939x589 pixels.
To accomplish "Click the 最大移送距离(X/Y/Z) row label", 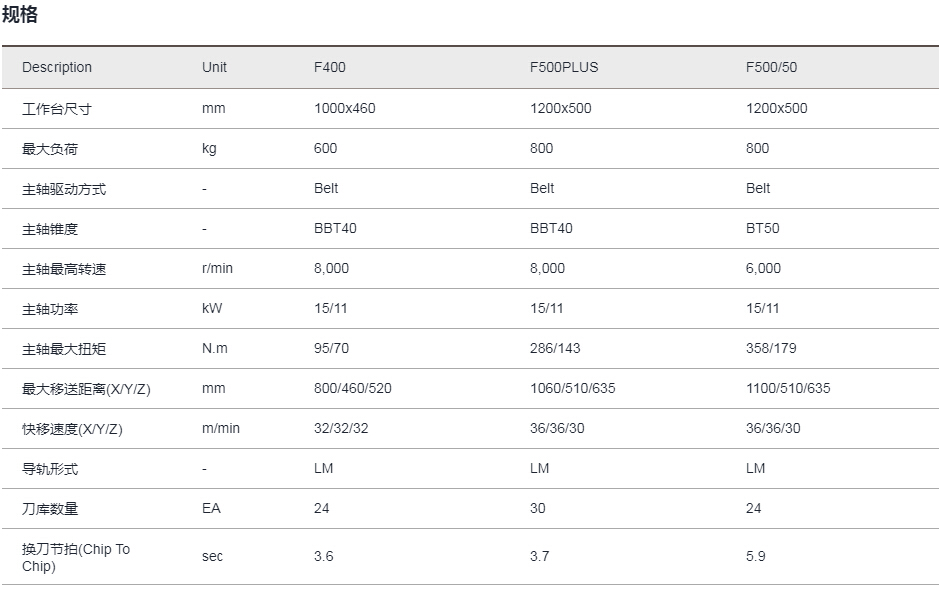I will (x=86, y=389).
